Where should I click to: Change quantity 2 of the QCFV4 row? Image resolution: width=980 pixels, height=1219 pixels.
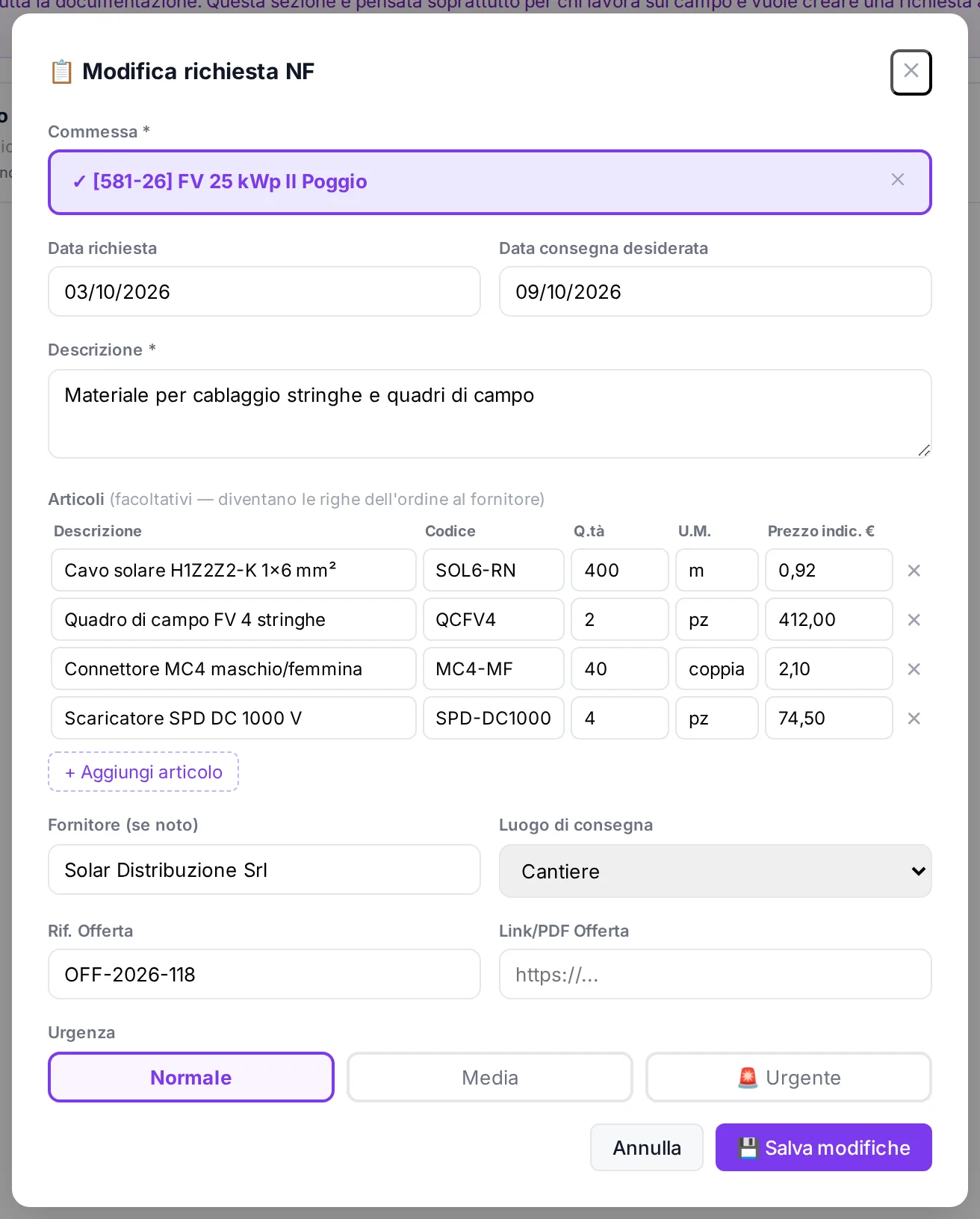pyautogui.click(x=620, y=620)
